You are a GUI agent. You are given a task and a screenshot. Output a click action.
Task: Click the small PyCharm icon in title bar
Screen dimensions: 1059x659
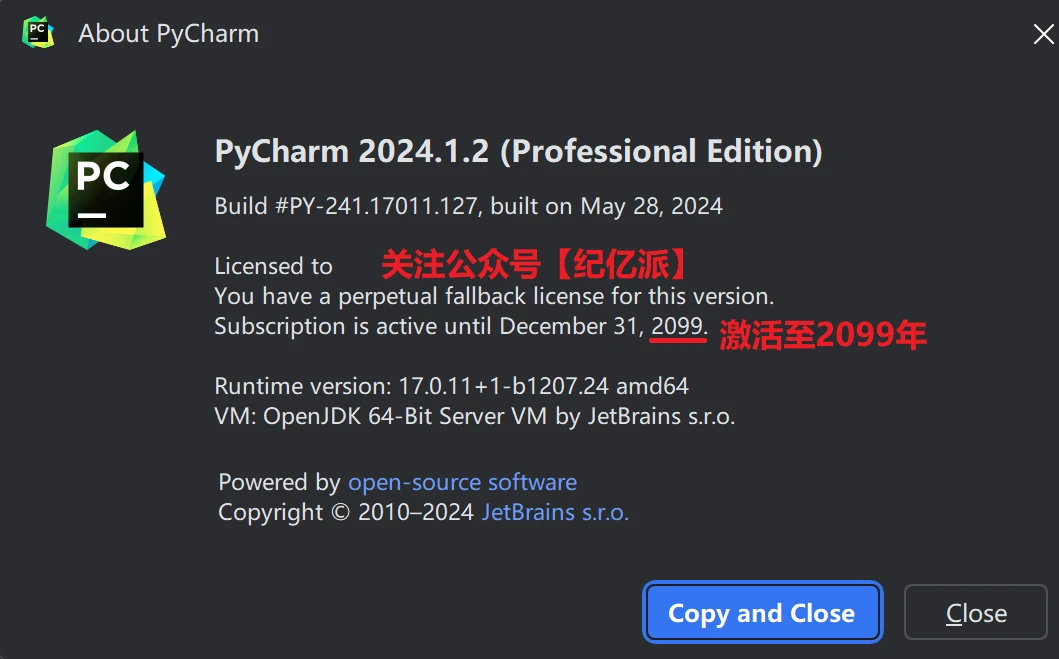(38, 32)
